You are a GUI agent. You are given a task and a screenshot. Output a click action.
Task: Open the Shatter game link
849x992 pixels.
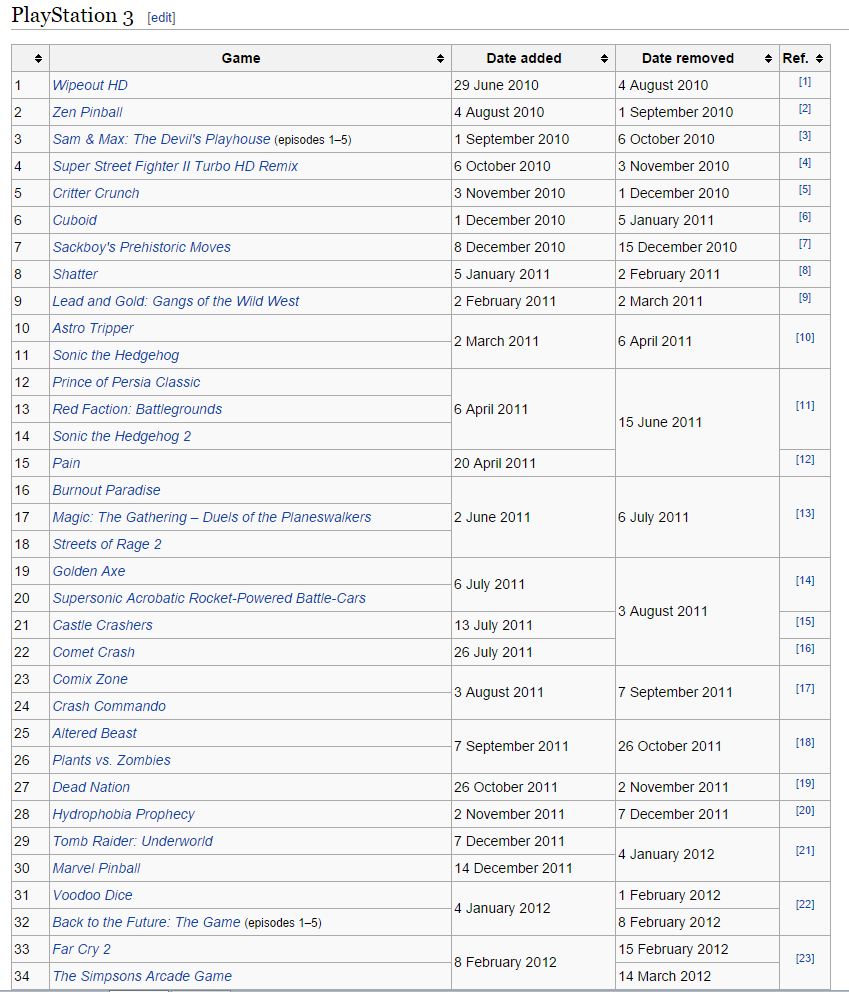point(75,275)
